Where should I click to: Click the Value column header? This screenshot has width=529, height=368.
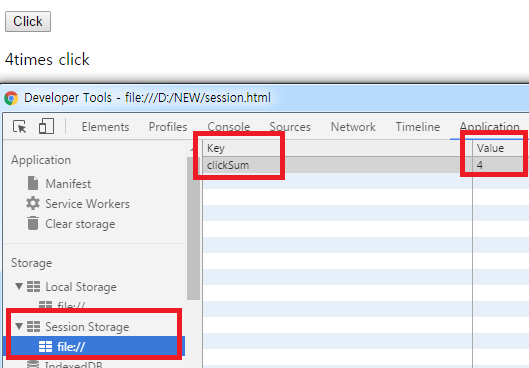[501, 148]
